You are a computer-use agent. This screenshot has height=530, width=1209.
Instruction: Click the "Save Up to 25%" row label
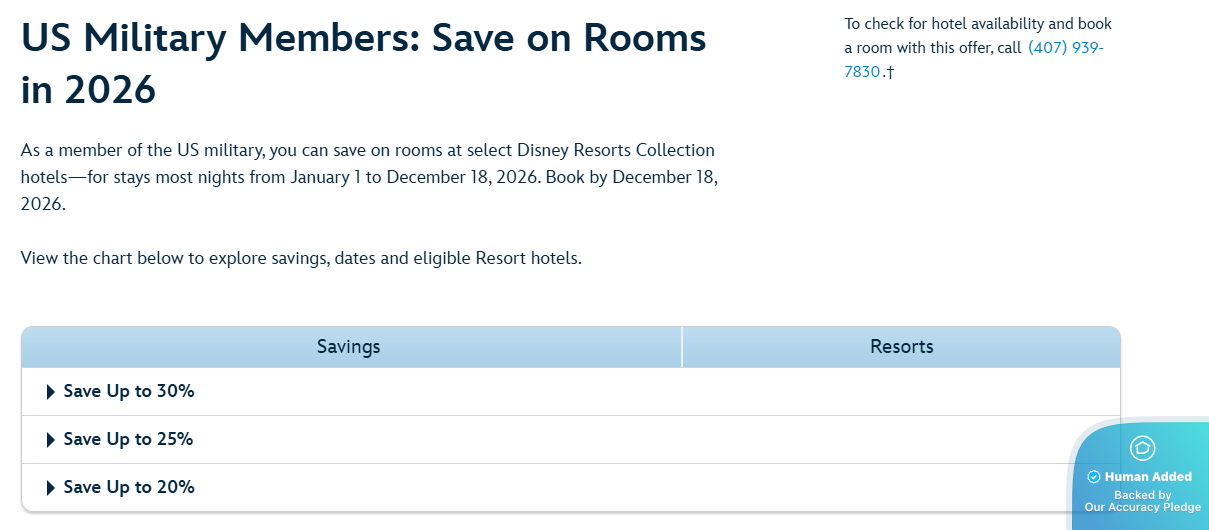[129, 440]
